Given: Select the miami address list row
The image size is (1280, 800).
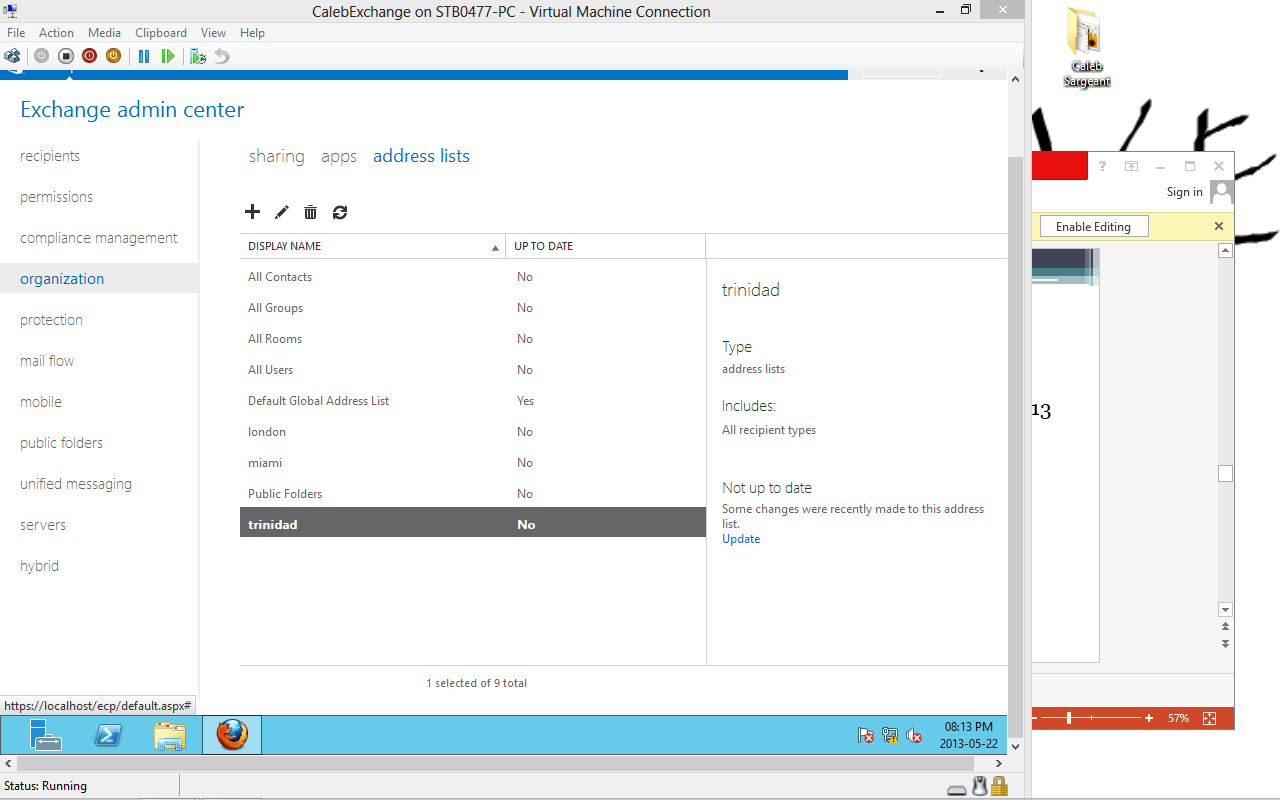Looking at the screenshot, I should point(473,463).
